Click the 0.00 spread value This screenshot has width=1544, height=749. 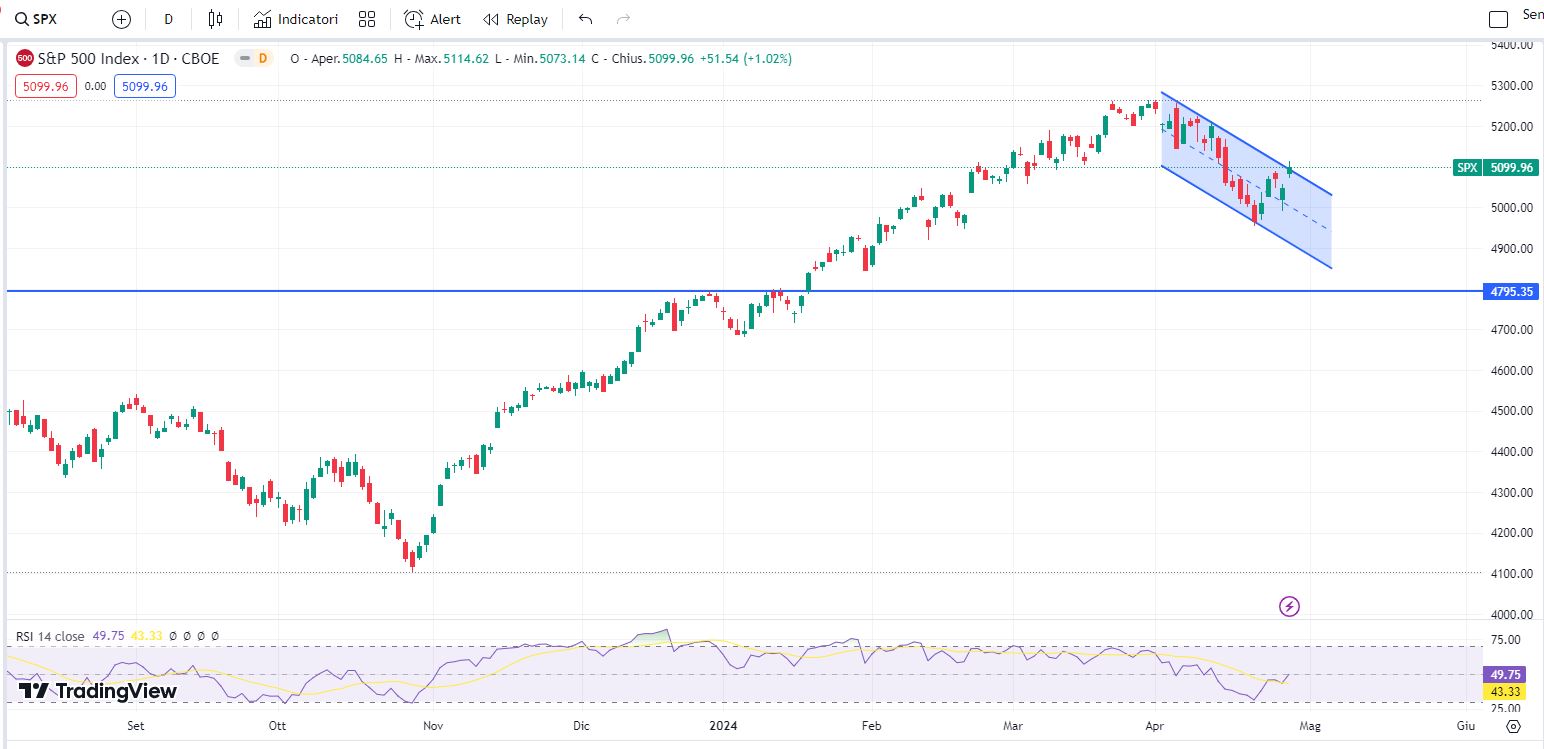(95, 87)
